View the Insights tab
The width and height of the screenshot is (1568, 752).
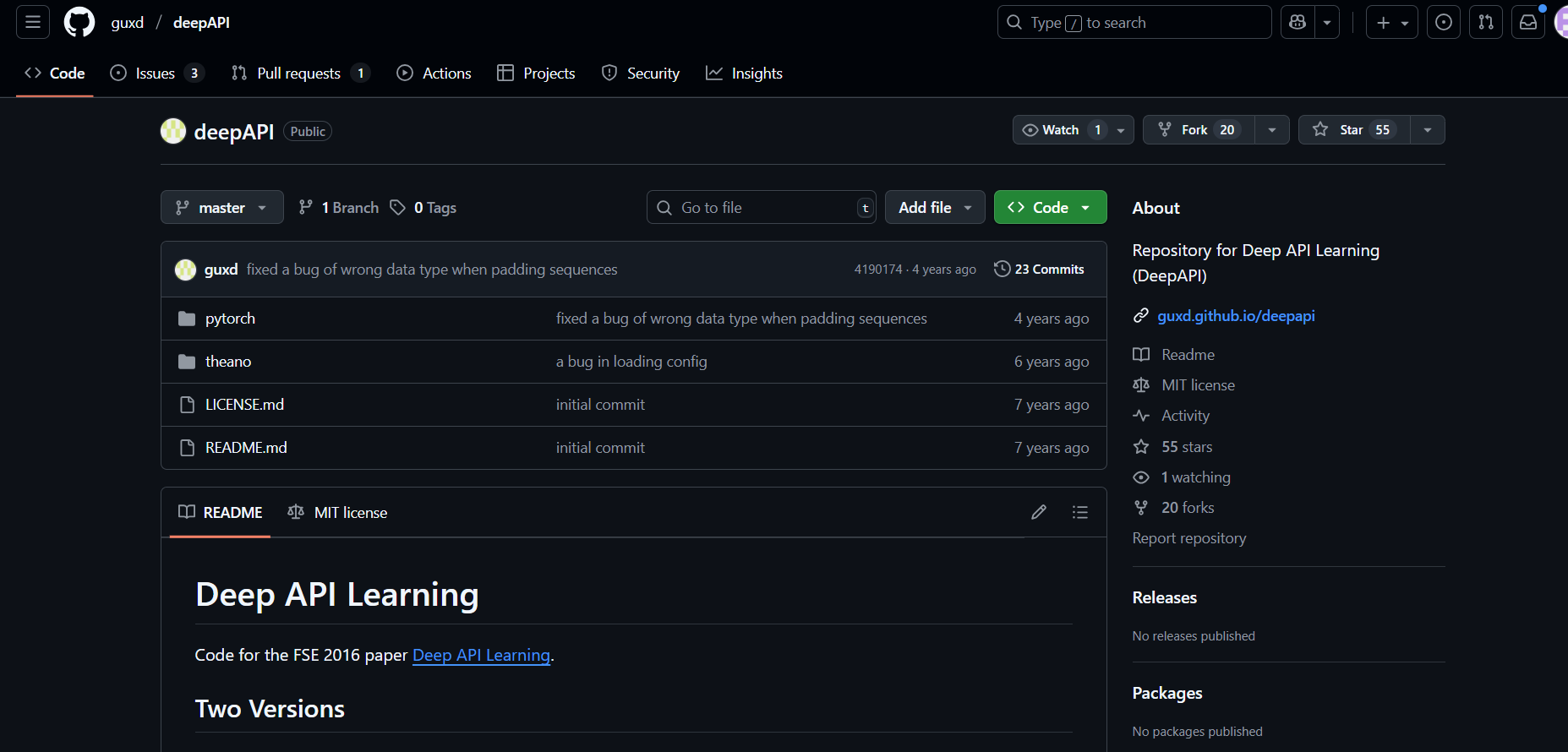pos(744,74)
